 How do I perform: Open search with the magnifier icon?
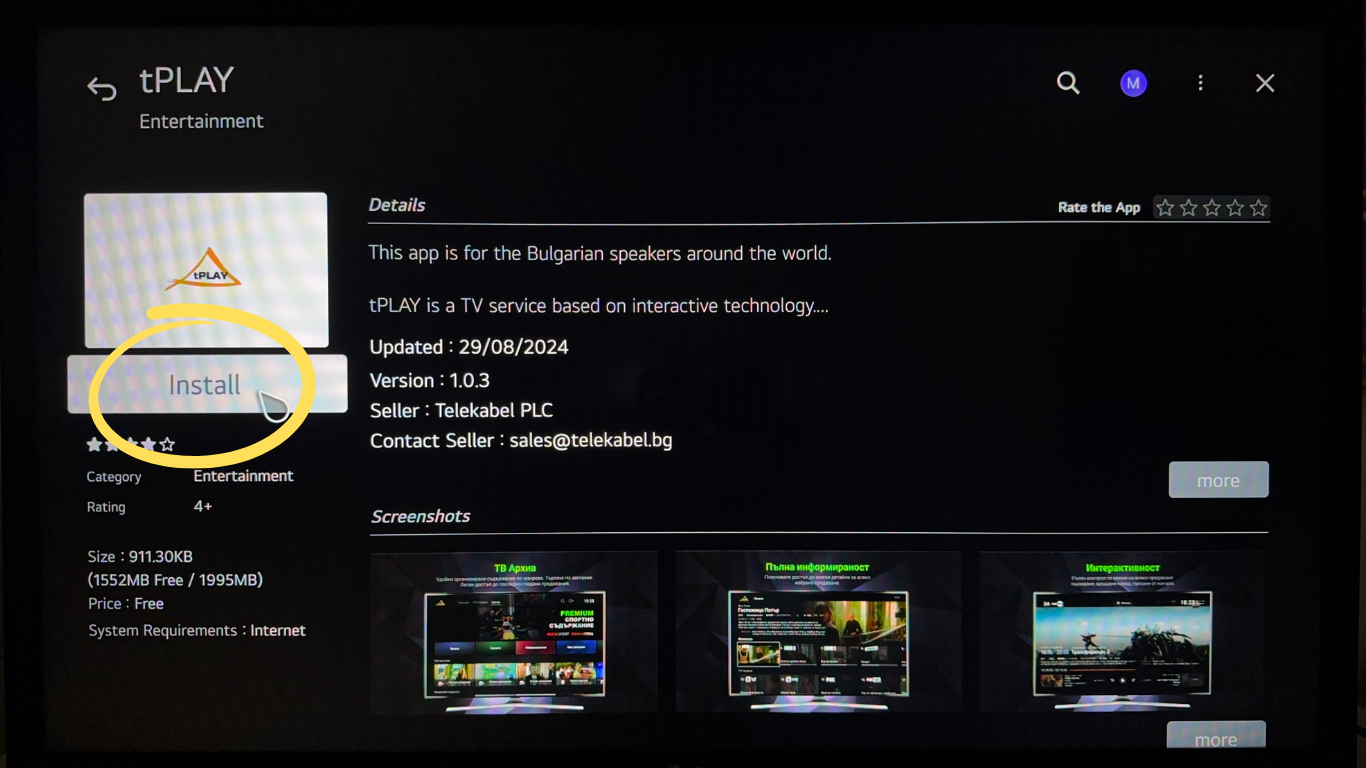click(1068, 83)
